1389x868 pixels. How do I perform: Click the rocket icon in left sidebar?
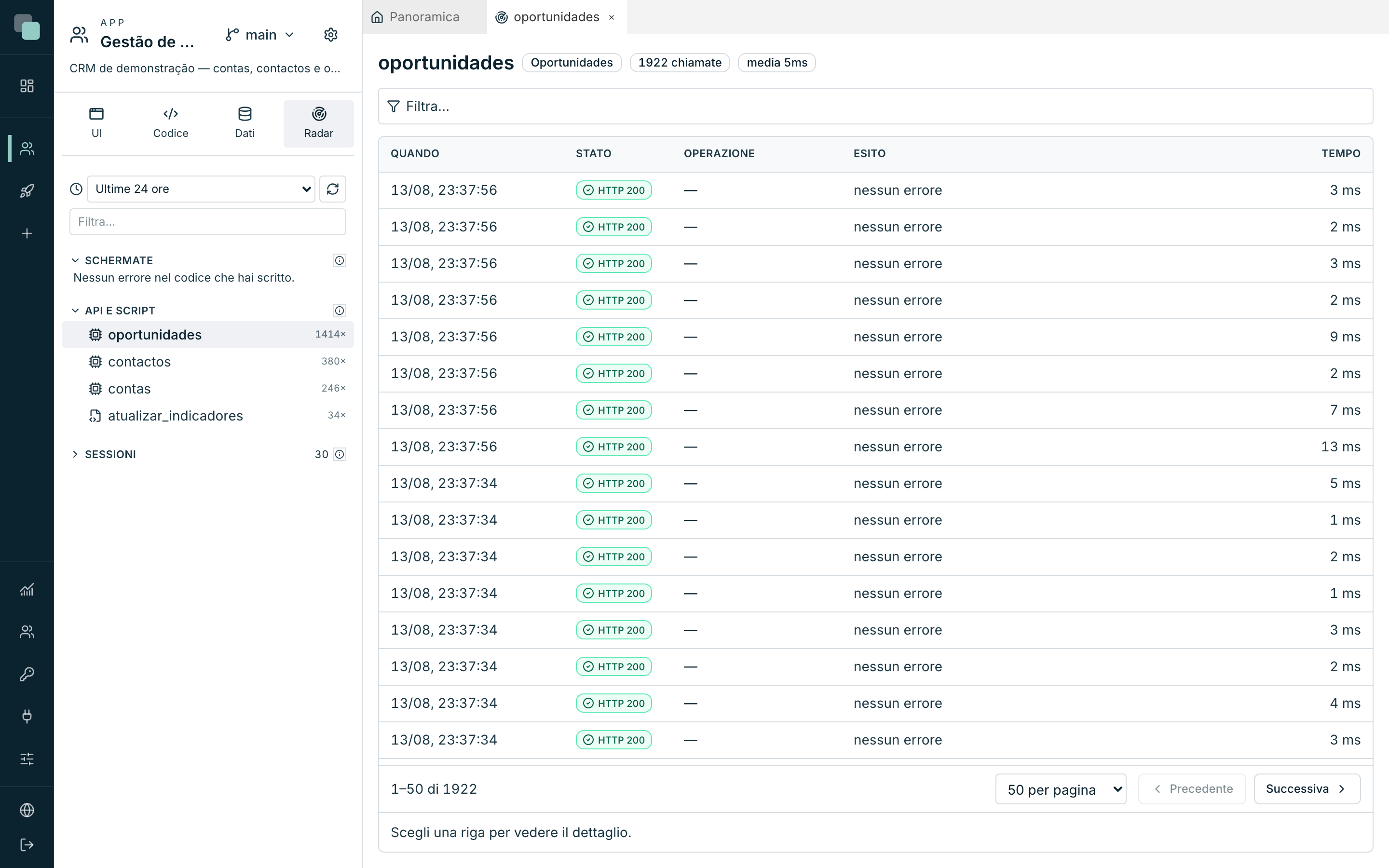pos(27,190)
